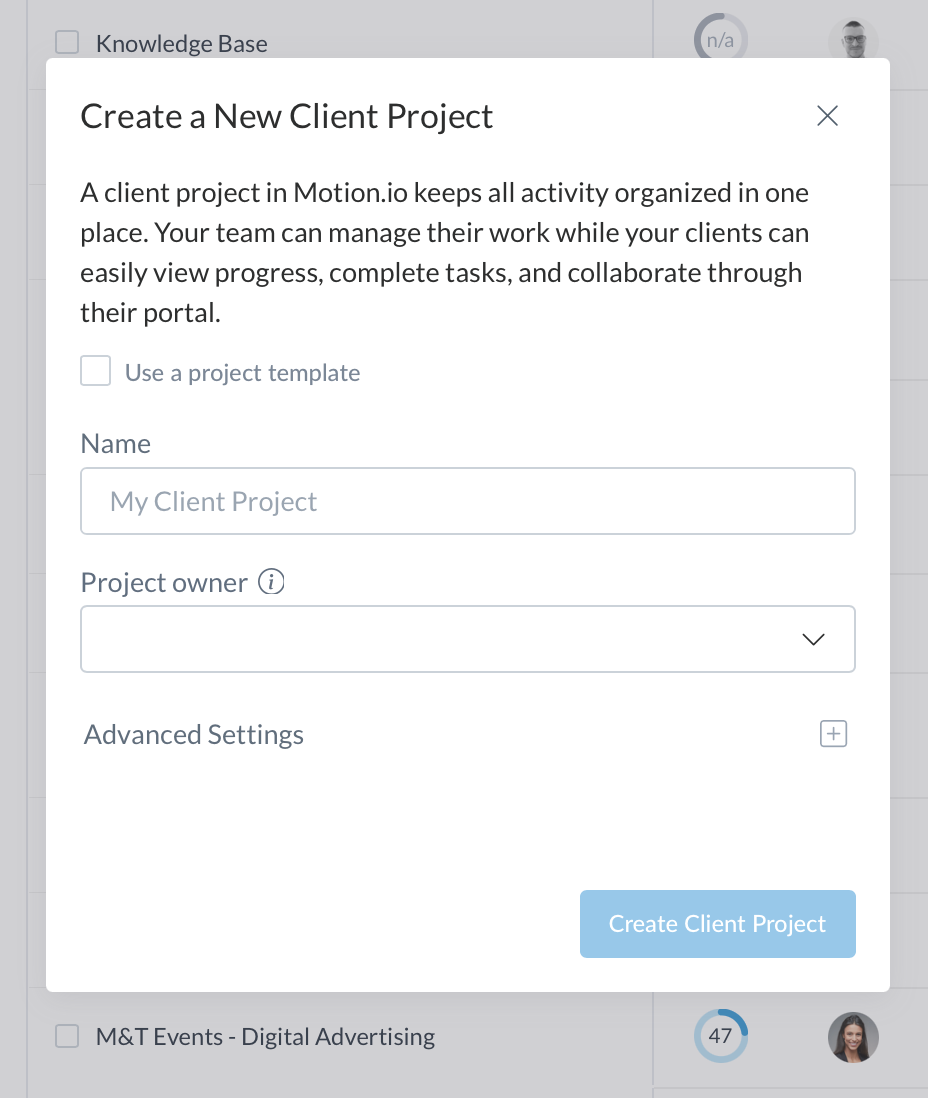The height and width of the screenshot is (1098, 928).
Task: Click the 47 progress ring for M&T Events
Action: (720, 1036)
